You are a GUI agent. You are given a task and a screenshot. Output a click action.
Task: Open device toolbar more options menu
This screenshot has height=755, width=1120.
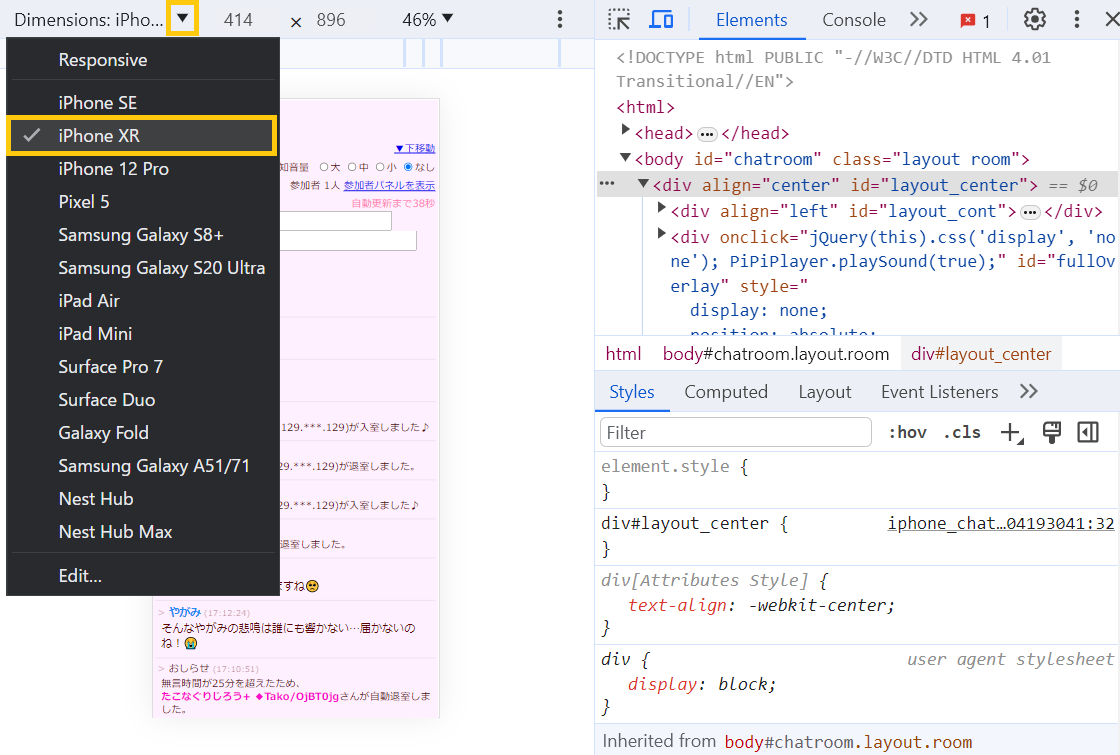click(x=560, y=20)
